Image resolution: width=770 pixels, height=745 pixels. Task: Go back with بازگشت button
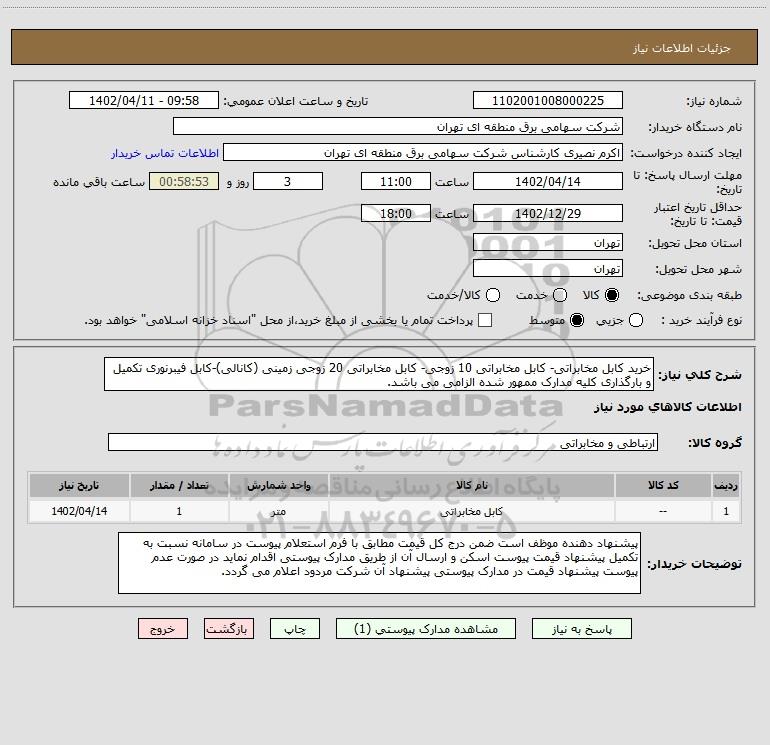tap(229, 629)
